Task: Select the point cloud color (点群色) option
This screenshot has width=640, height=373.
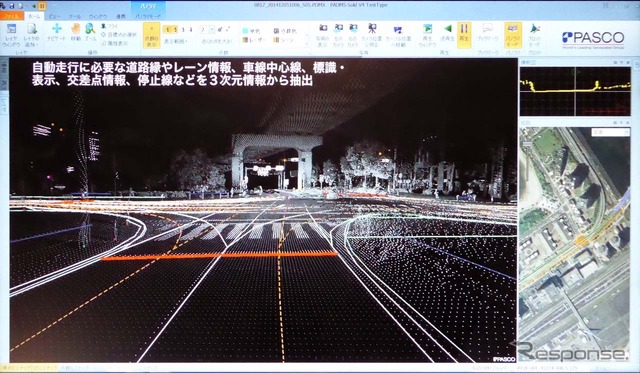Action: click(x=285, y=31)
